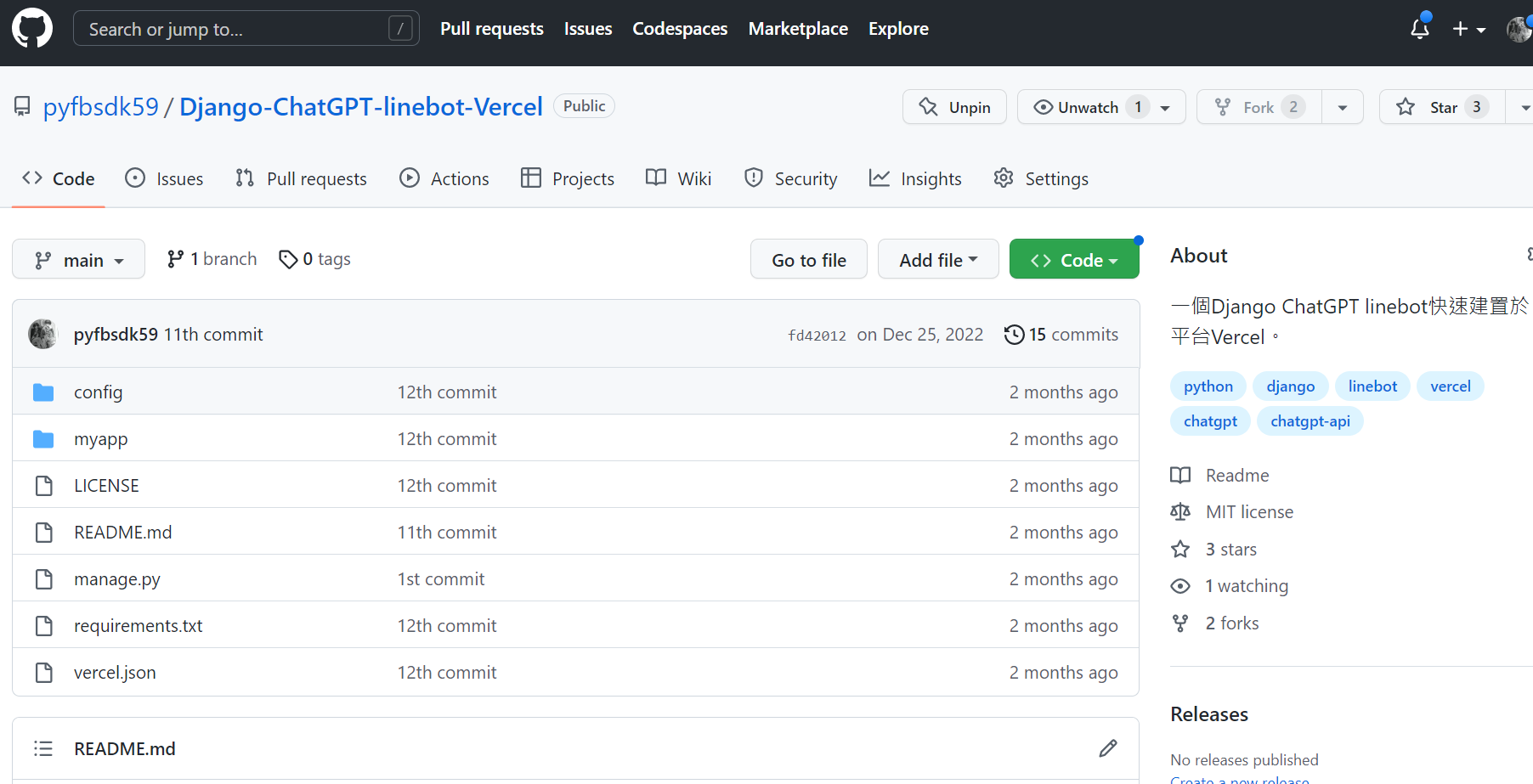The width and height of the screenshot is (1533, 784).
Task: Open 1st commit message on manage.py row
Action: pos(441,579)
